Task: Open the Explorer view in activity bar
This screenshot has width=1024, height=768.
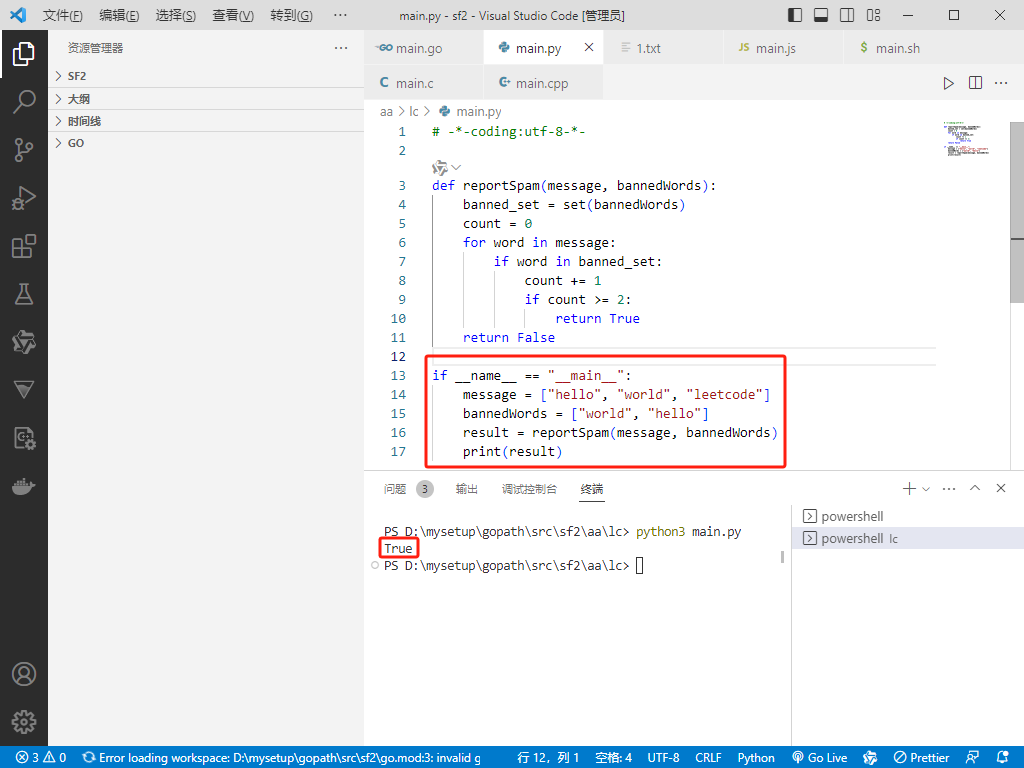Action: 24,54
